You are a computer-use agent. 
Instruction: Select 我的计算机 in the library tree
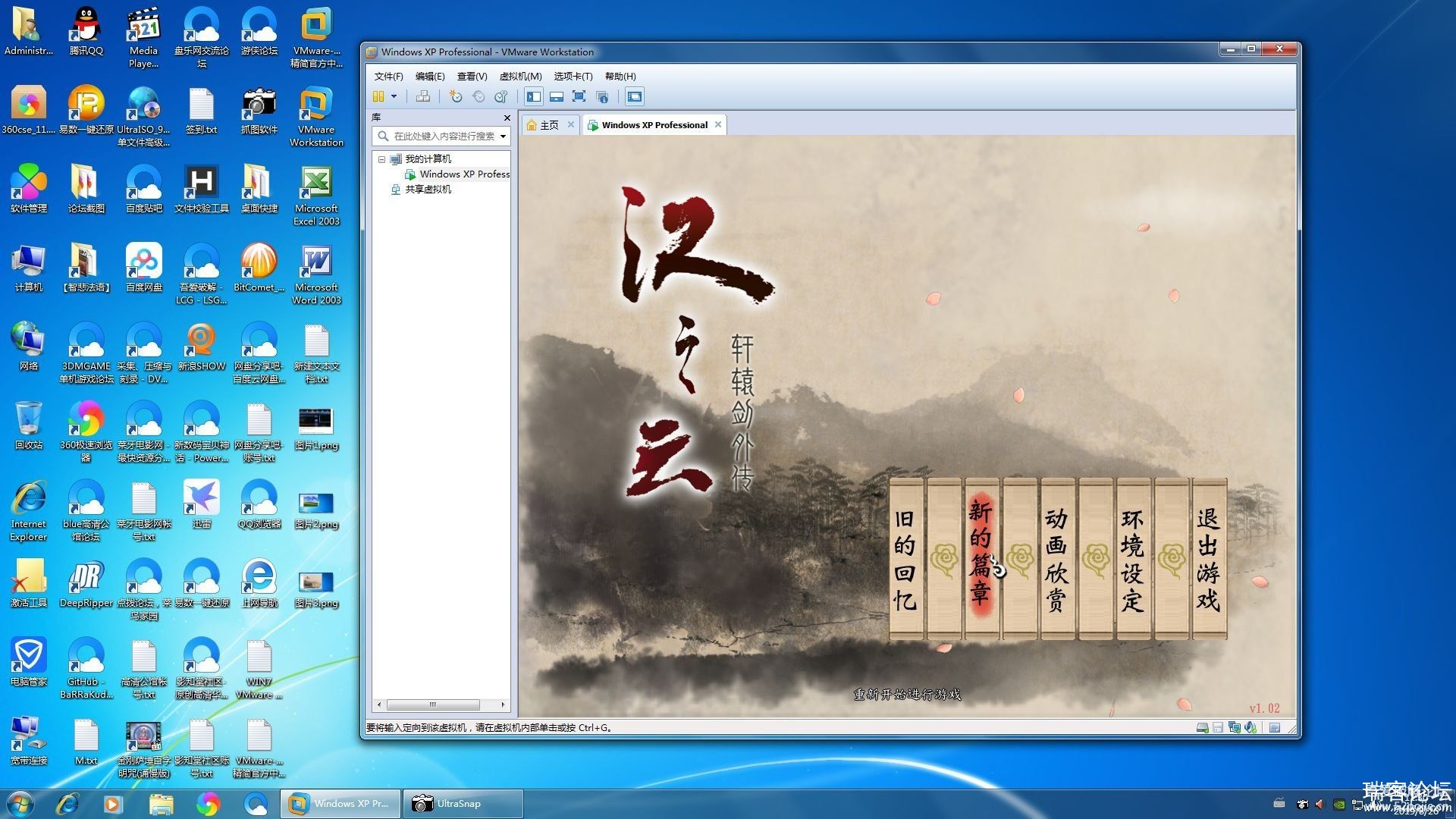coord(428,159)
